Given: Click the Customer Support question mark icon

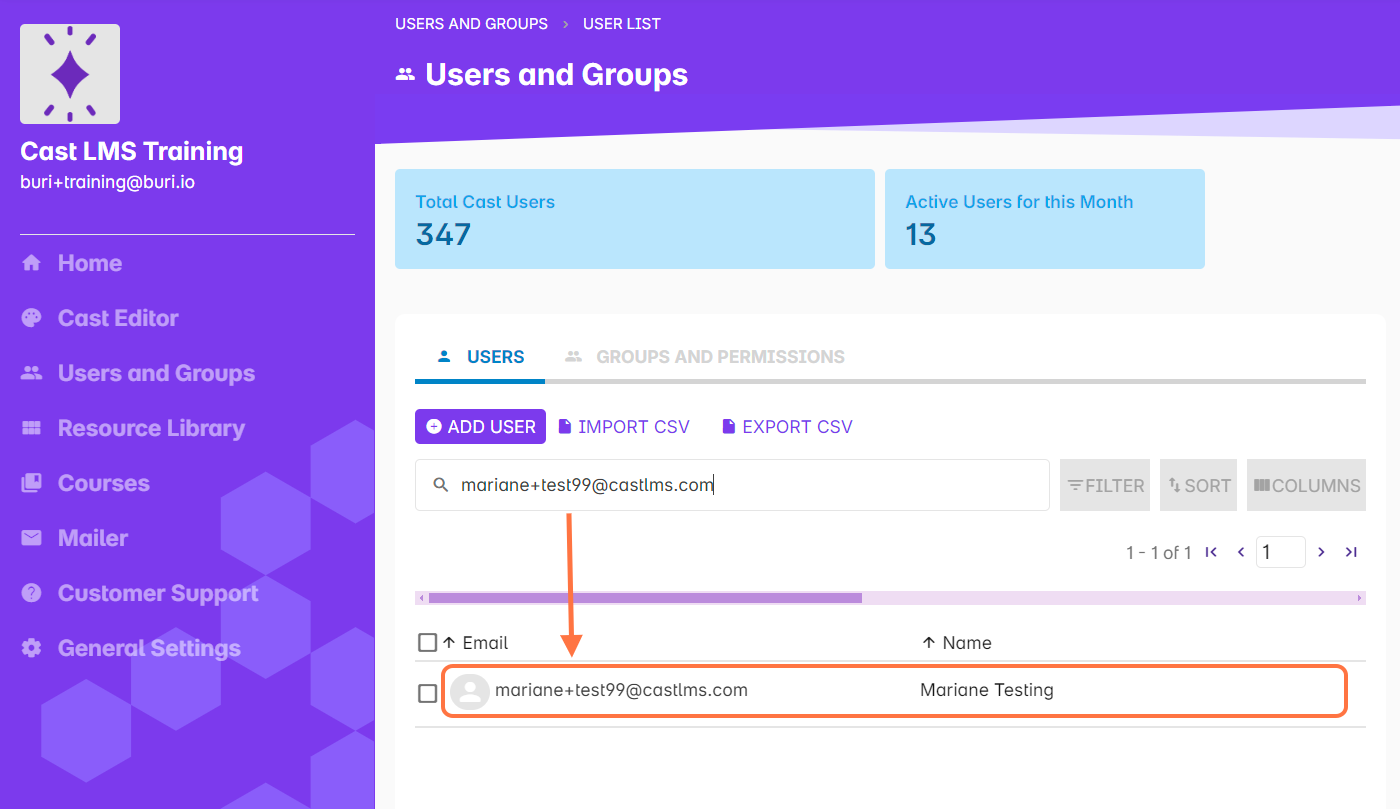Looking at the screenshot, I should [32, 593].
